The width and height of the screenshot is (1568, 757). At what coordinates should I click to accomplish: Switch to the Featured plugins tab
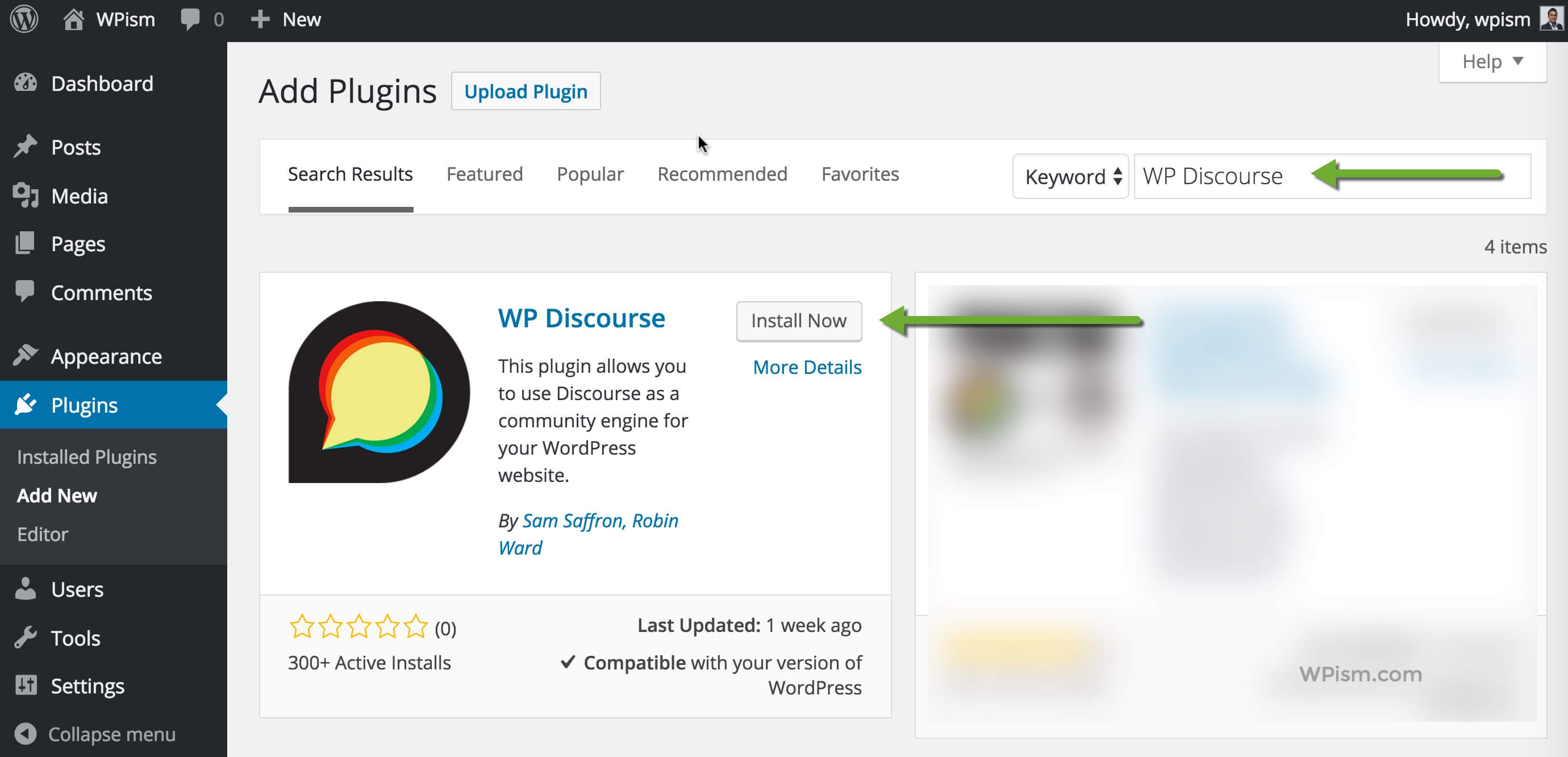(x=484, y=173)
